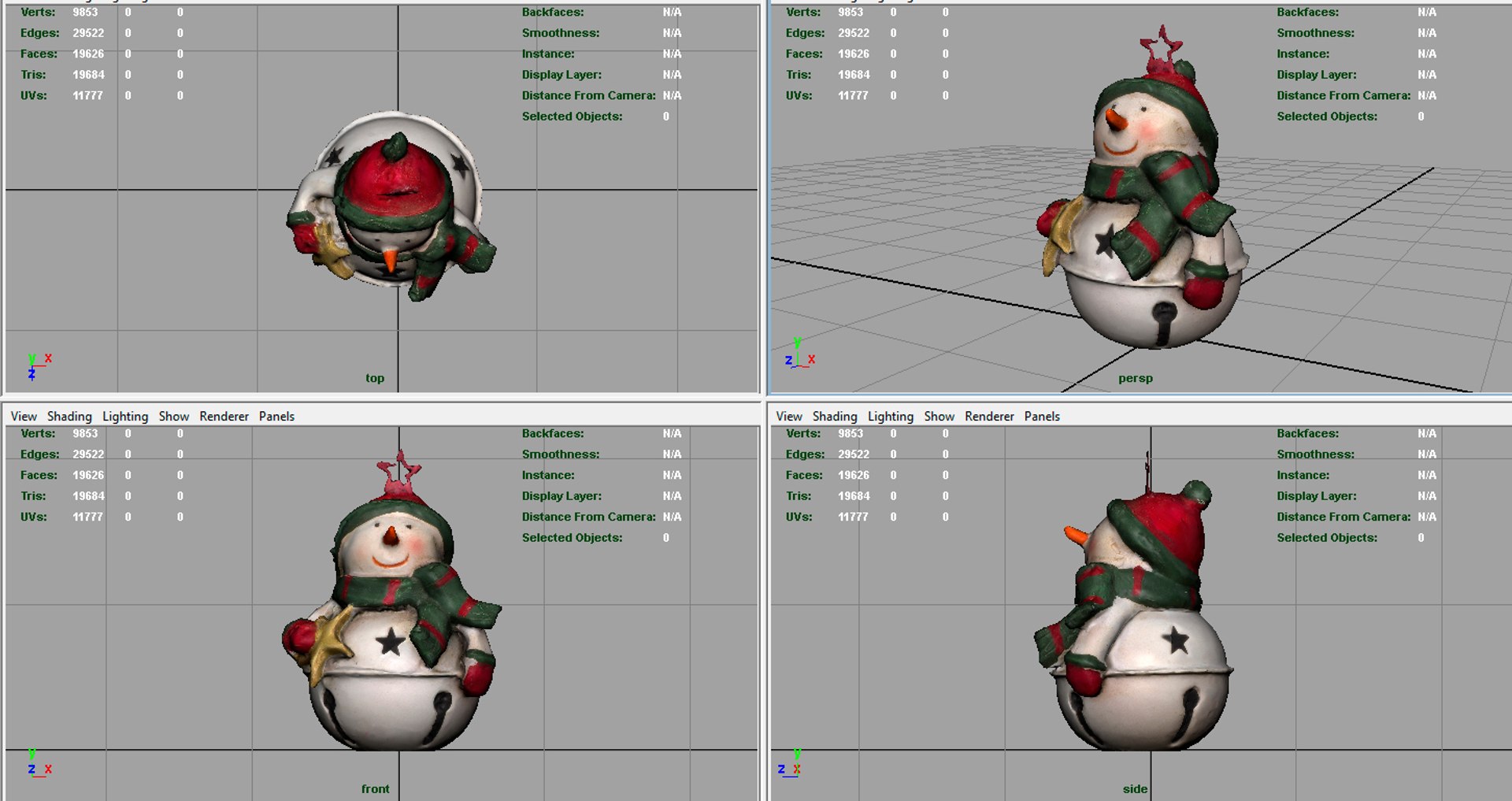Click 'Verts:' label in the top view
Screen dimensions: 1512x801
coord(38,12)
